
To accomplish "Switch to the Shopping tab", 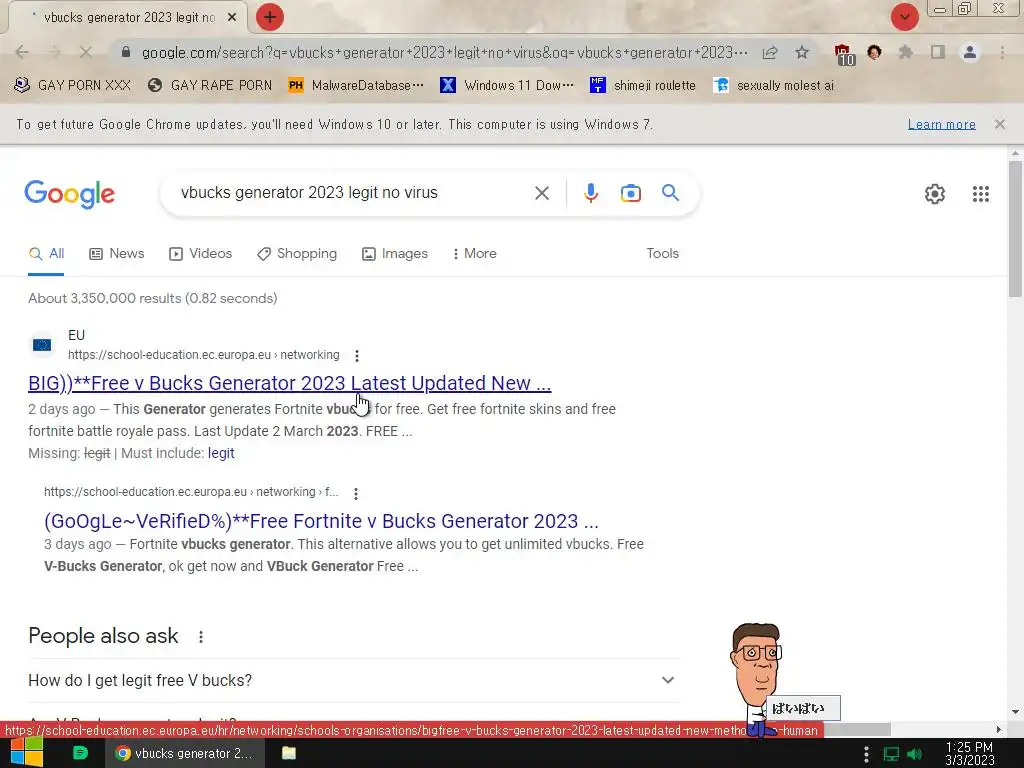I will 297,253.
